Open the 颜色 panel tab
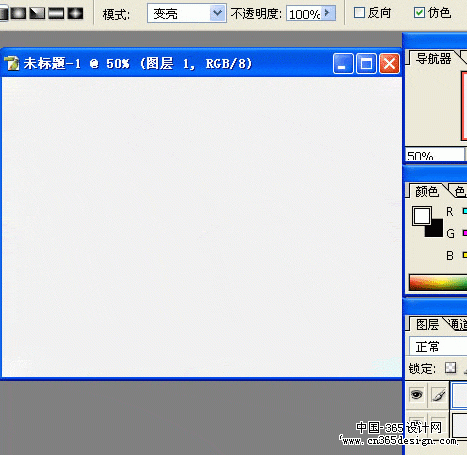This screenshot has height=455, width=467. [x=427, y=192]
